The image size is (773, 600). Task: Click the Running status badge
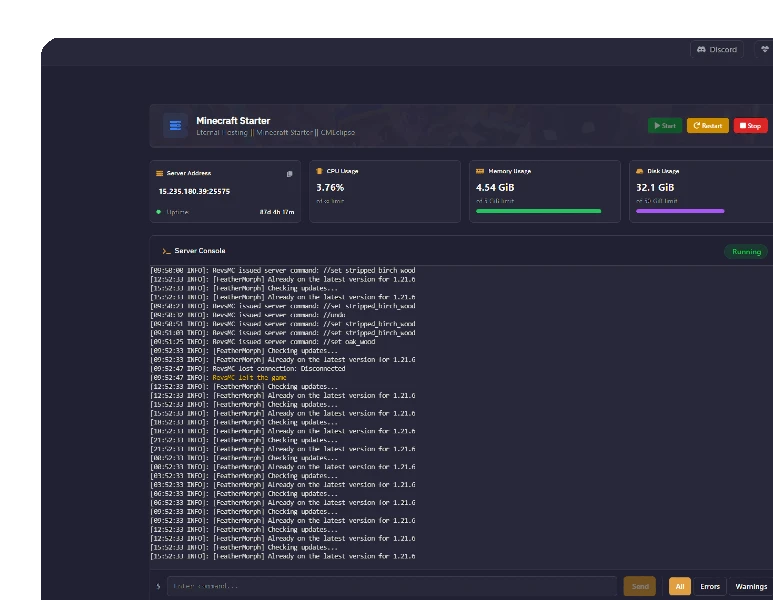pyautogui.click(x=746, y=251)
